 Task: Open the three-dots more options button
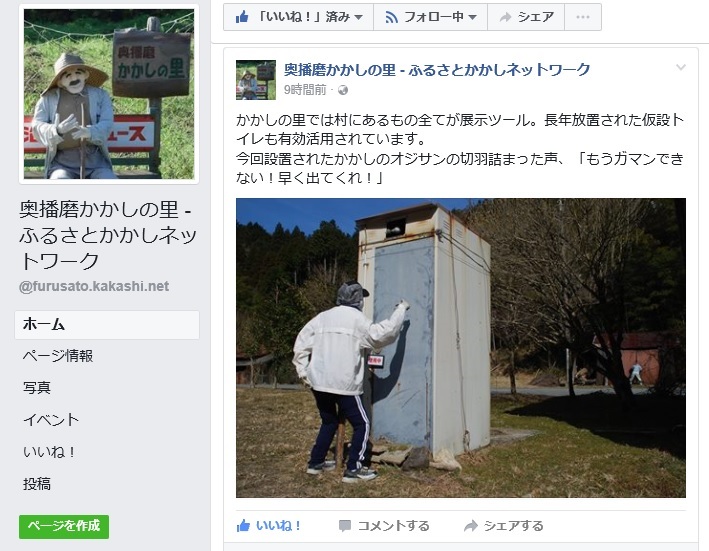tap(583, 17)
